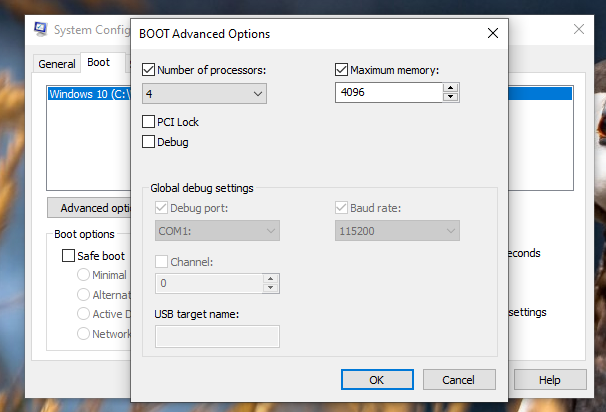The image size is (606, 412).
Task: Select the Boot tab
Action: coord(98,63)
